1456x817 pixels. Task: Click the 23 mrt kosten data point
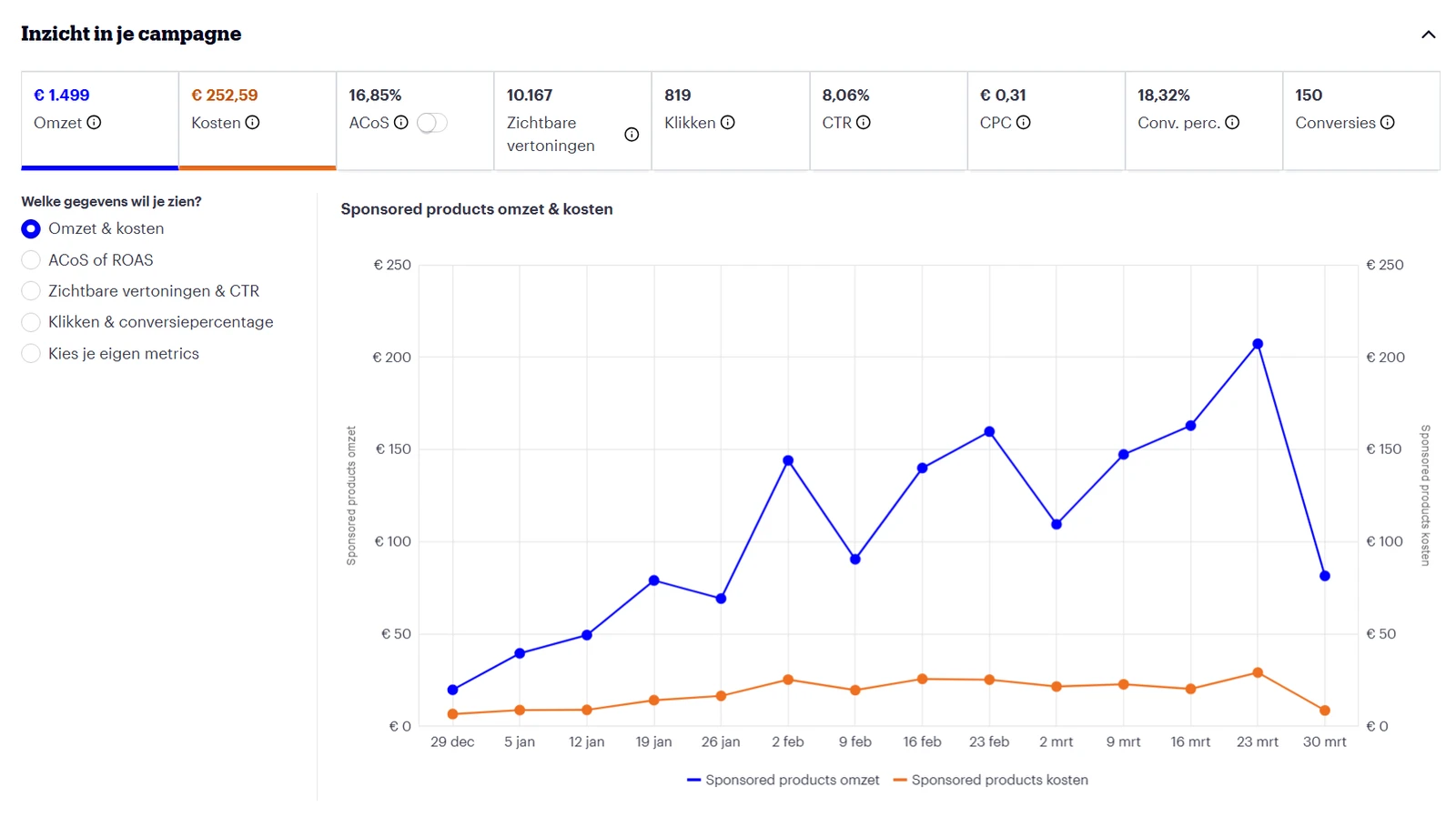[1258, 673]
